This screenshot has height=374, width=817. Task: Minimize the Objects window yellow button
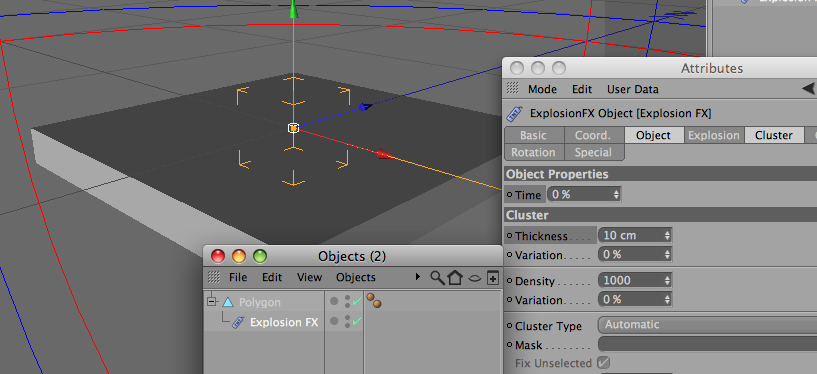[239, 256]
